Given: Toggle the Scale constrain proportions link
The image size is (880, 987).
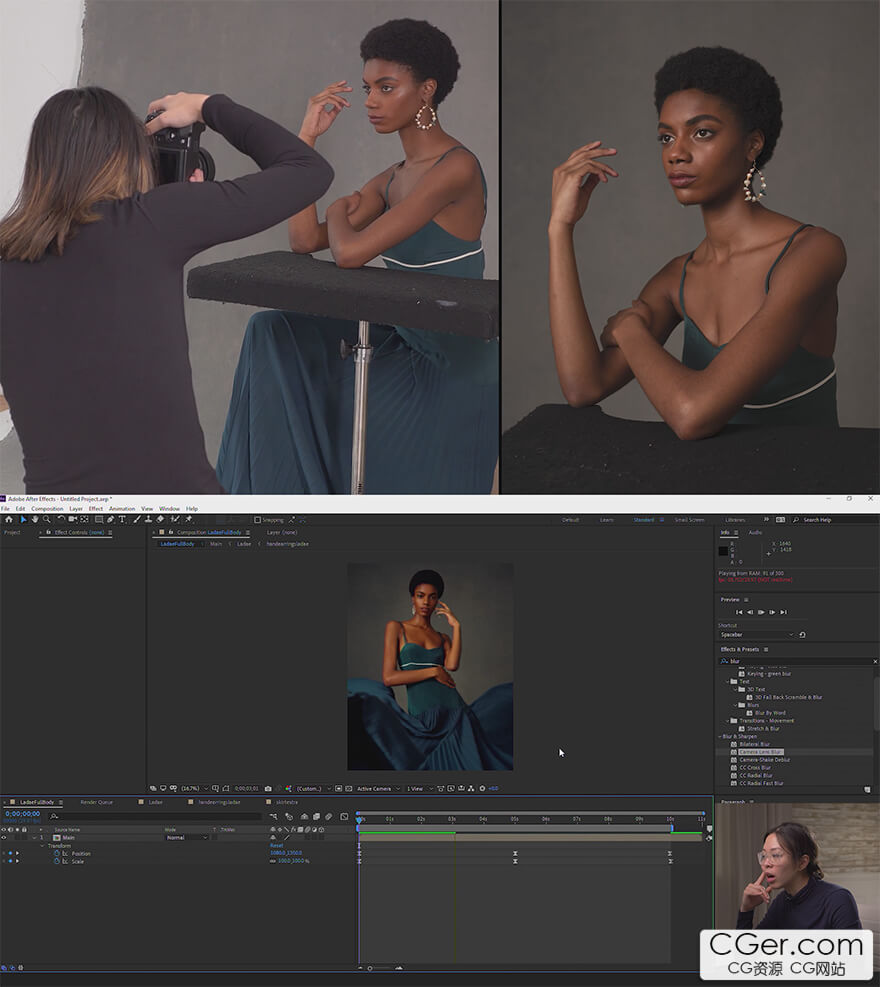Looking at the screenshot, I should click(273, 861).
